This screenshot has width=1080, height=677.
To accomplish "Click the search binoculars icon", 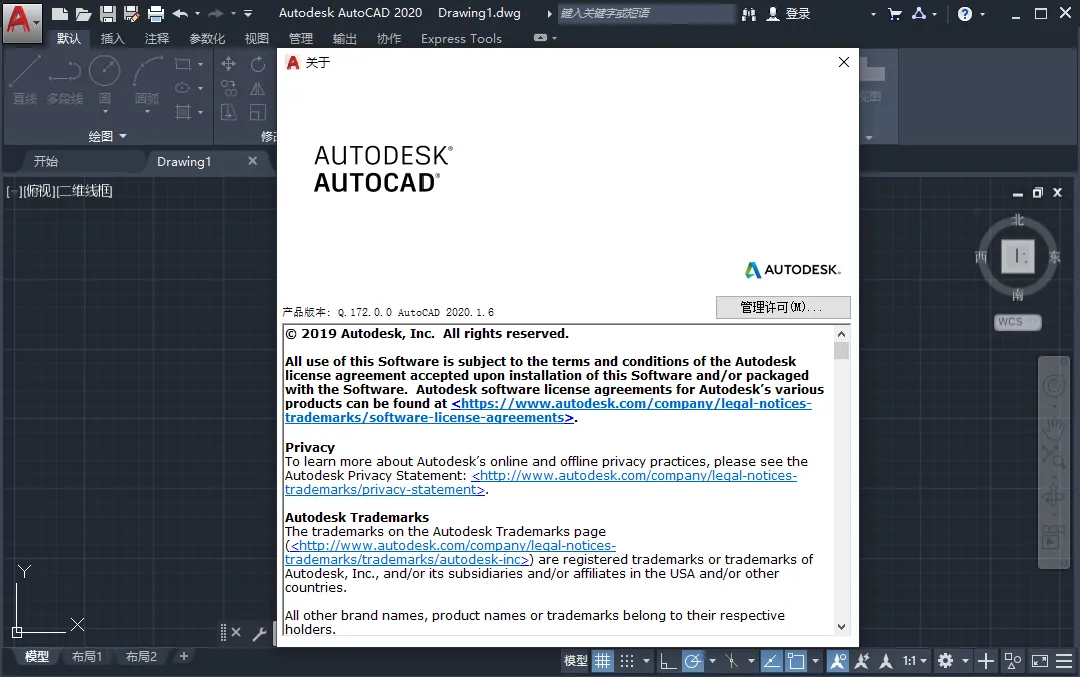I will [749, 13].
